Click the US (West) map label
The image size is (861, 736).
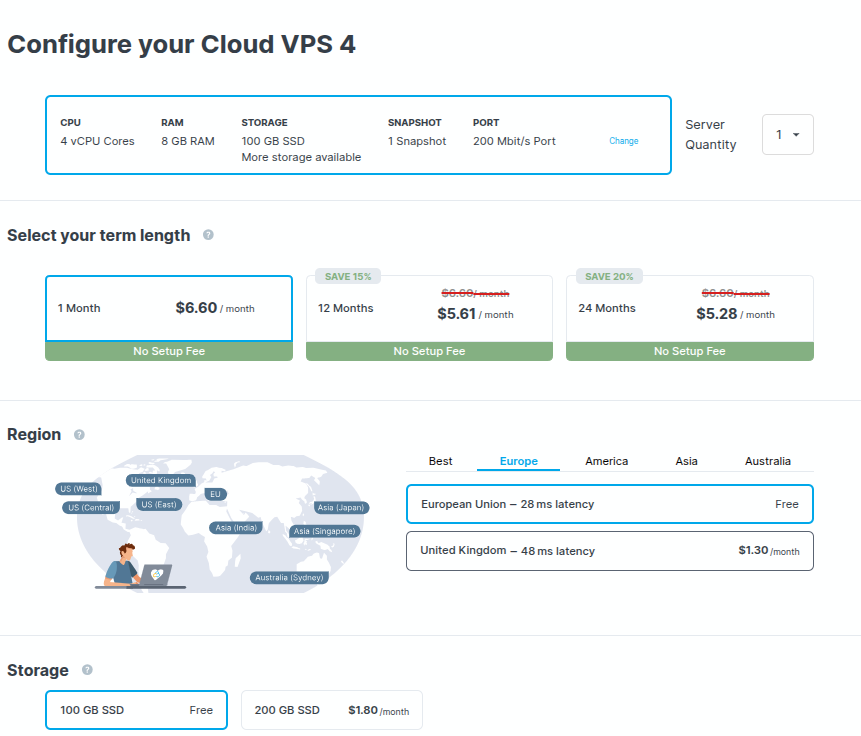click(79, 489)
